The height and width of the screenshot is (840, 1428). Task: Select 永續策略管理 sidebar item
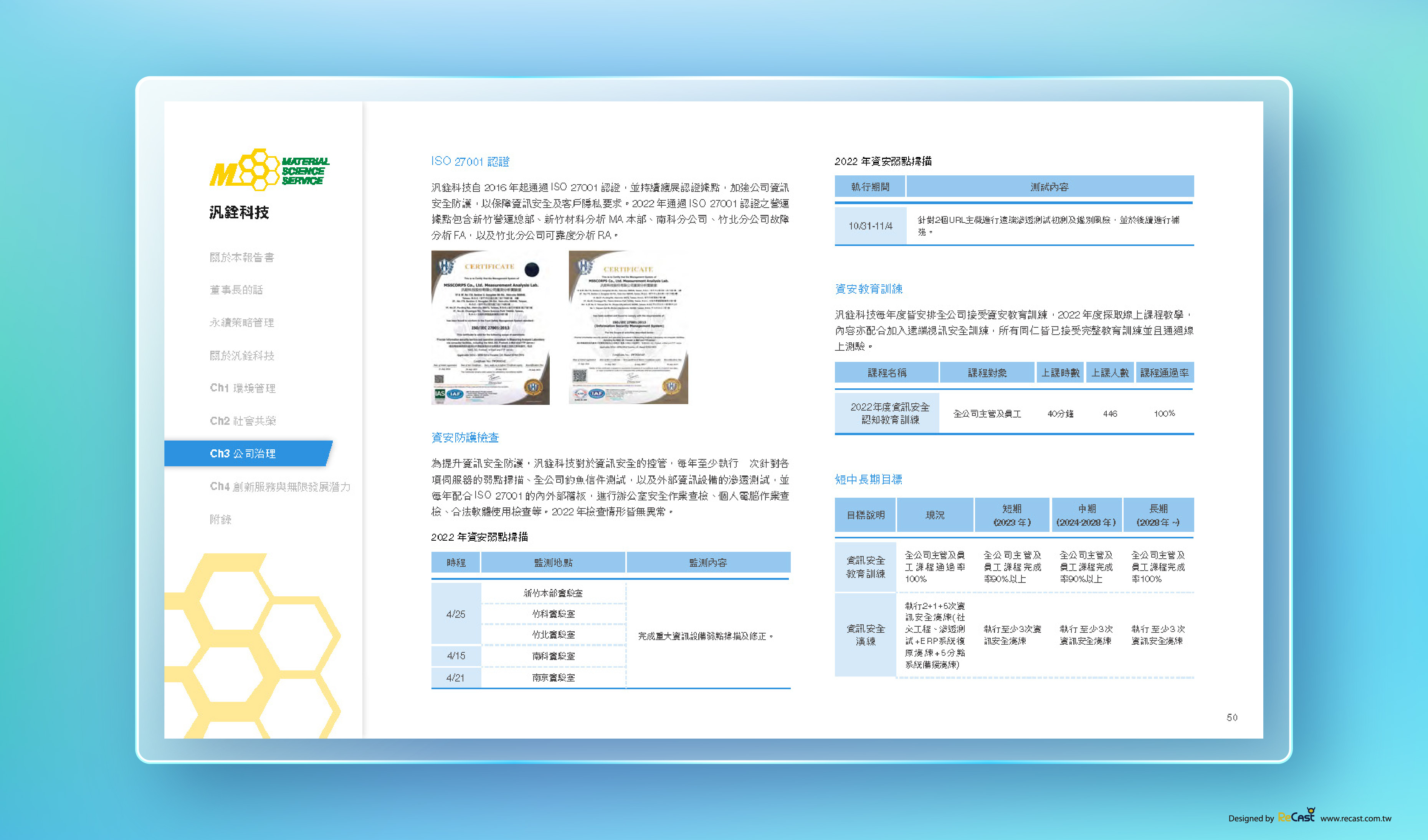(242, 322)
